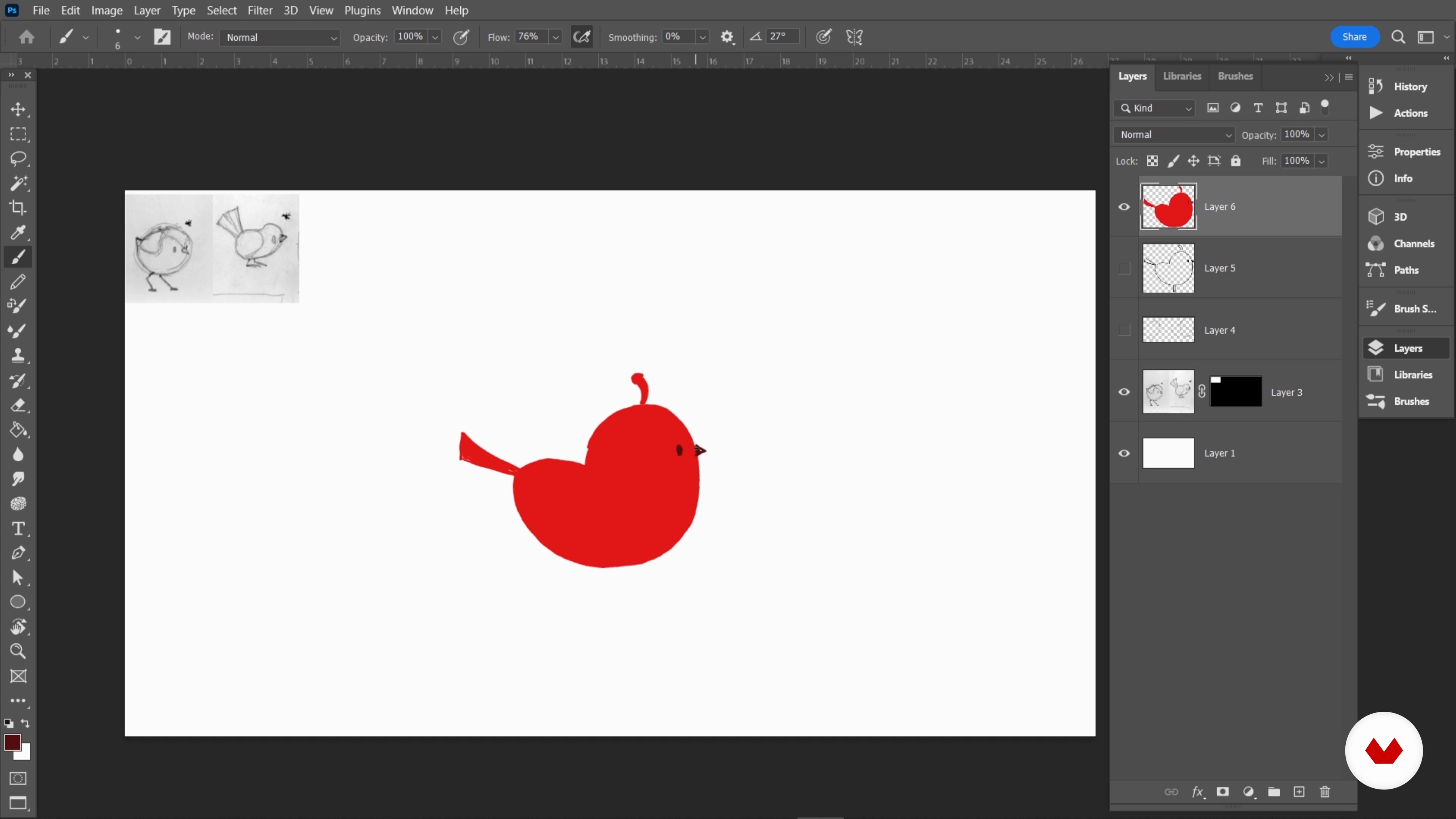The image size is (1456, 819).
Task: Click the Delete layer trash icon
Action: 1325,792
